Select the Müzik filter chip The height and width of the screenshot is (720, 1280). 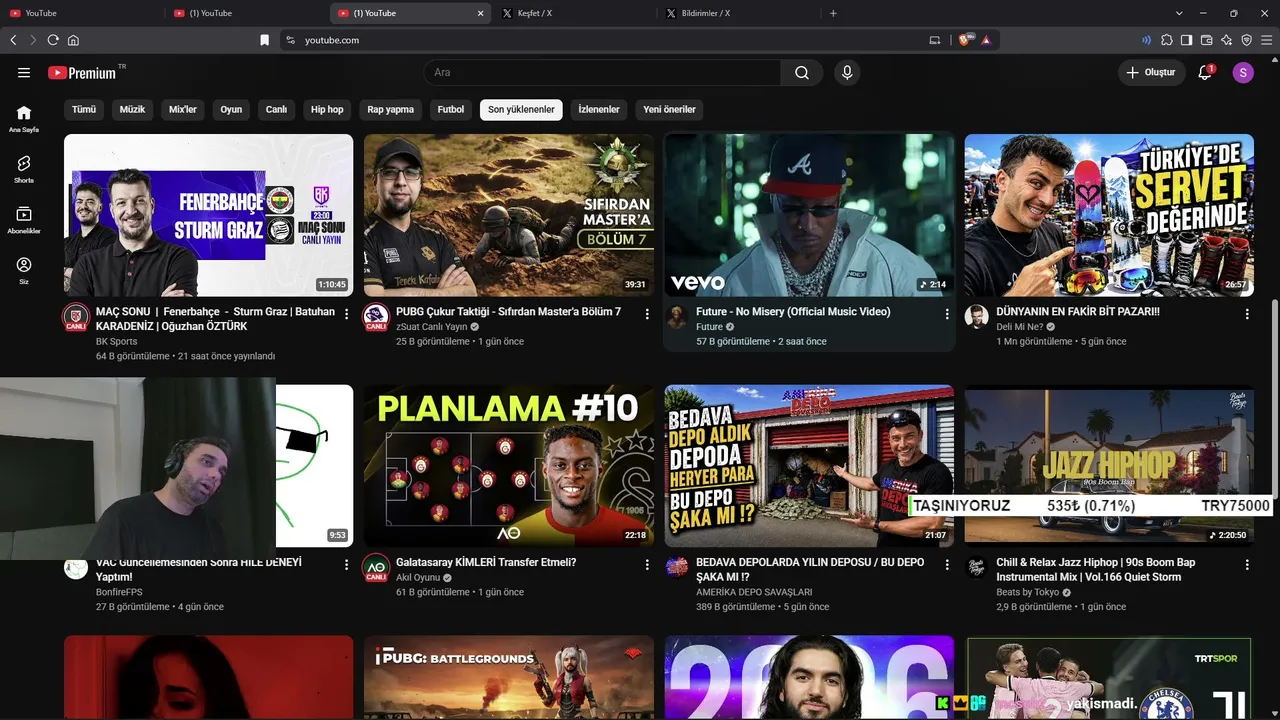point(132,110)
